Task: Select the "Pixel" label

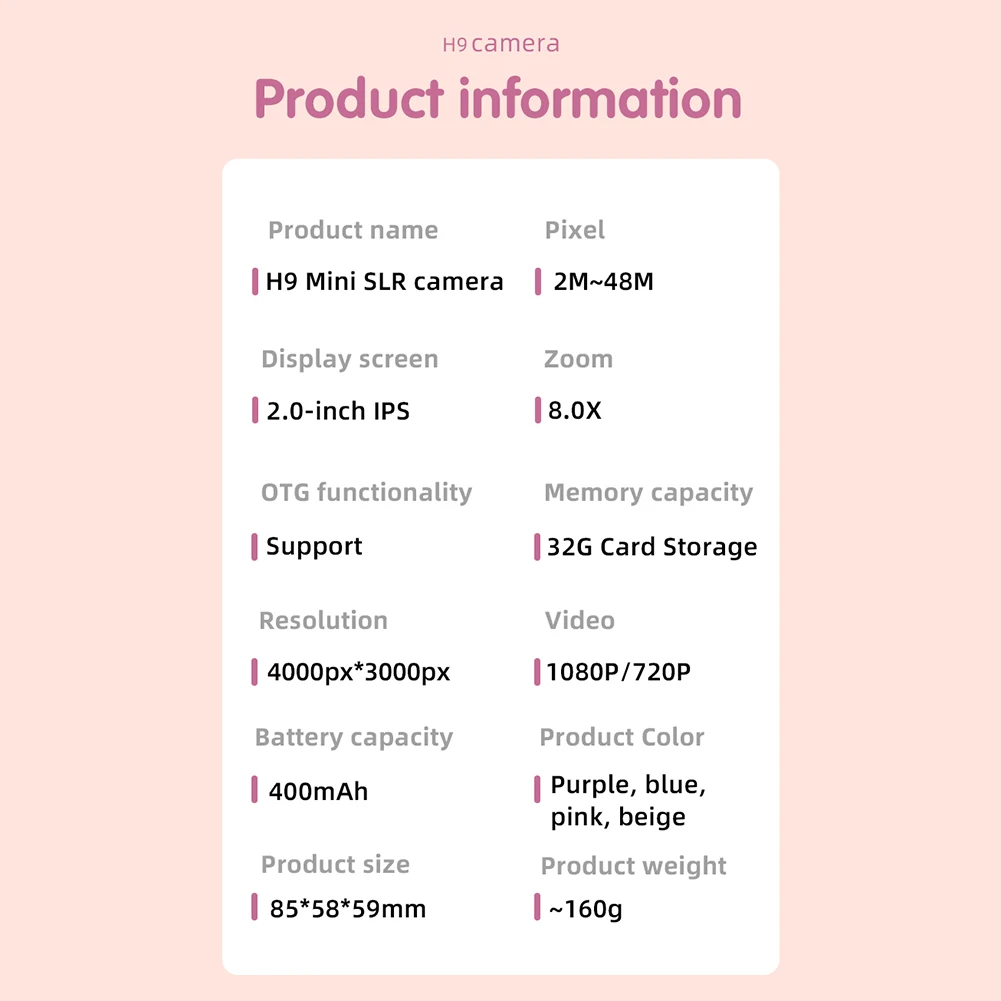Action: tap(575, 230)
